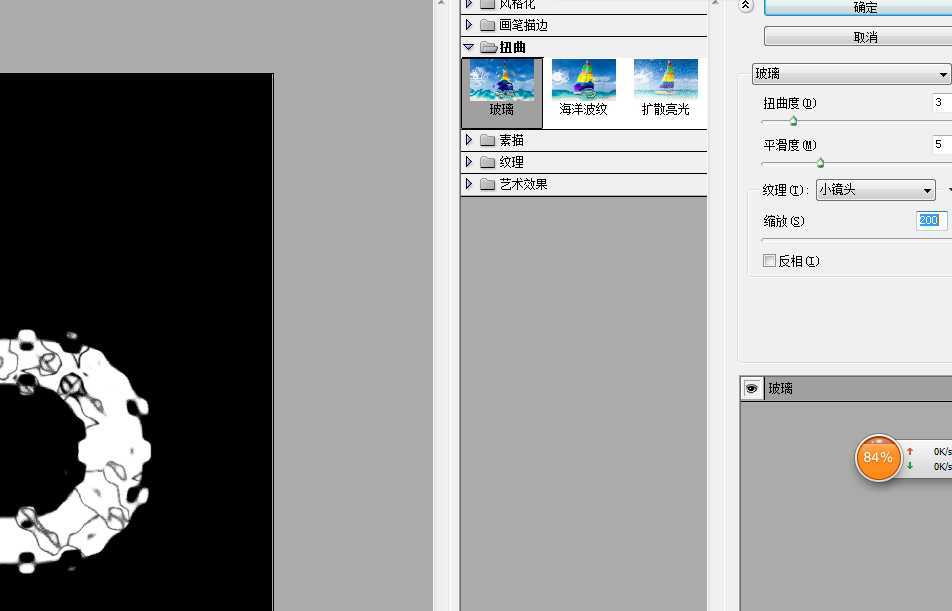Click the 艺术效果 folder icon
Screen dimensions: 952x611
(489, 183)
